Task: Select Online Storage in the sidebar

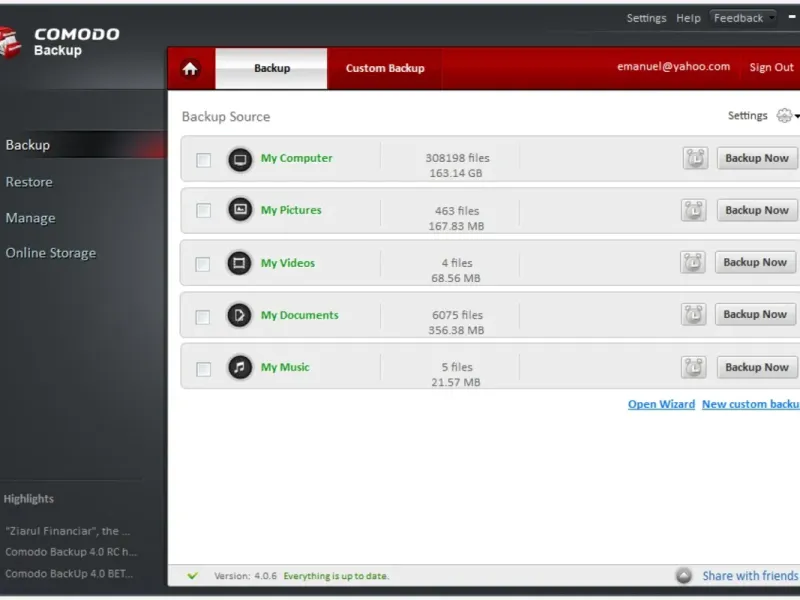Action: point(51,253)
